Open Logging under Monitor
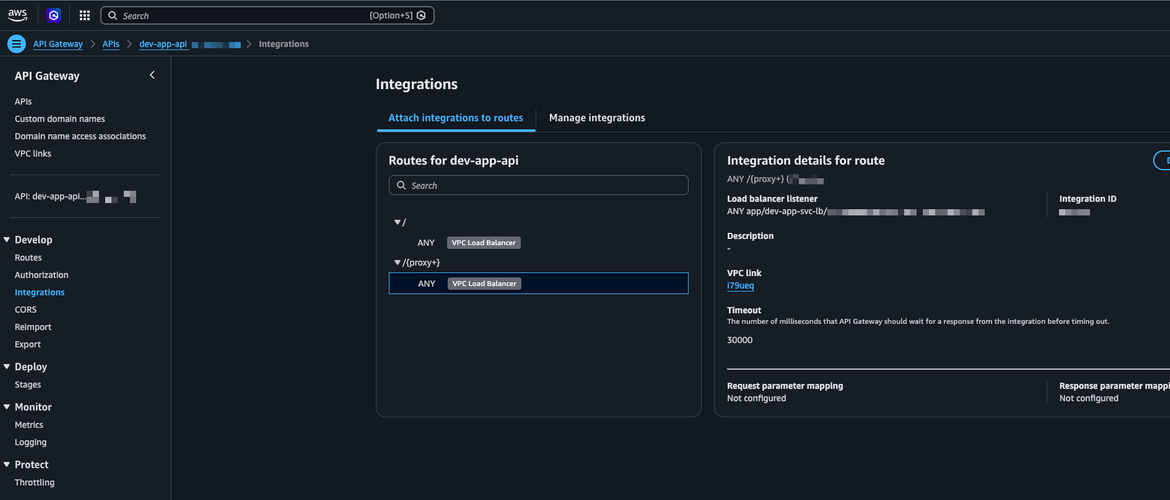Image resolution: width=1170 pixels, height=500 pixels. pyautogui.click(x=31, y=442)
